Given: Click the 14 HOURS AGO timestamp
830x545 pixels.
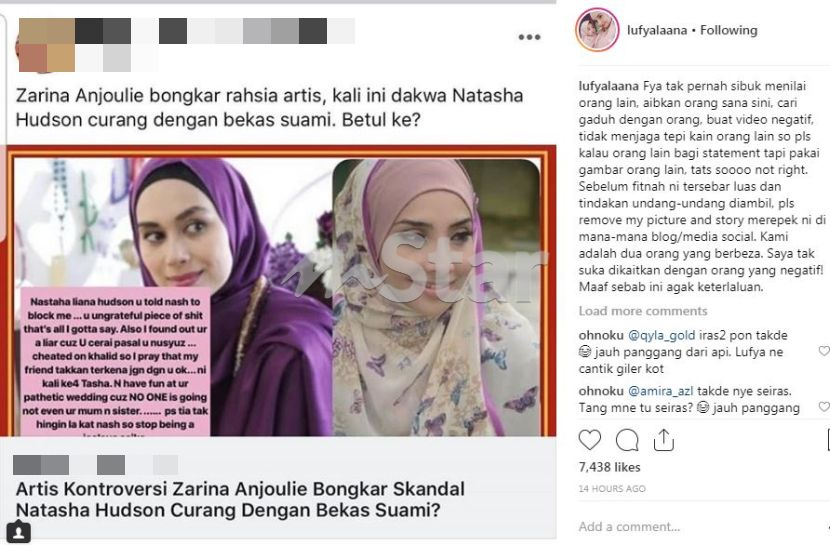Looking at the screenshot, I should [x=612, y=489].
